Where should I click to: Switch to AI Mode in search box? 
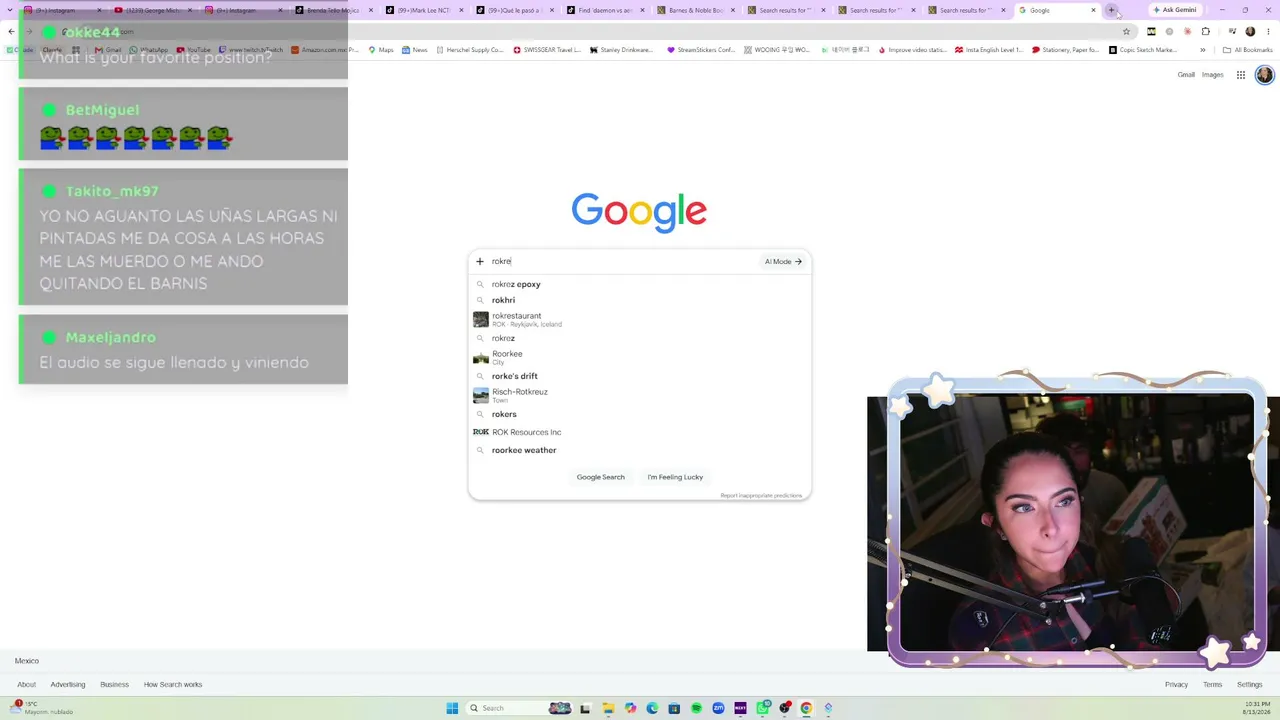[783, 261]
